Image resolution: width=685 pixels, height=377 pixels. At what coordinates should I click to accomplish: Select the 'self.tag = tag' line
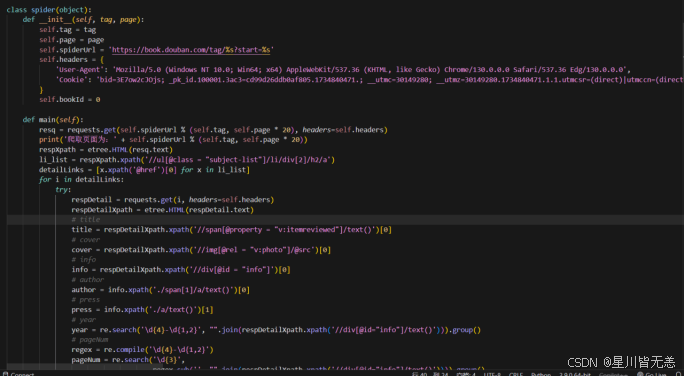[x=68, y=30]
